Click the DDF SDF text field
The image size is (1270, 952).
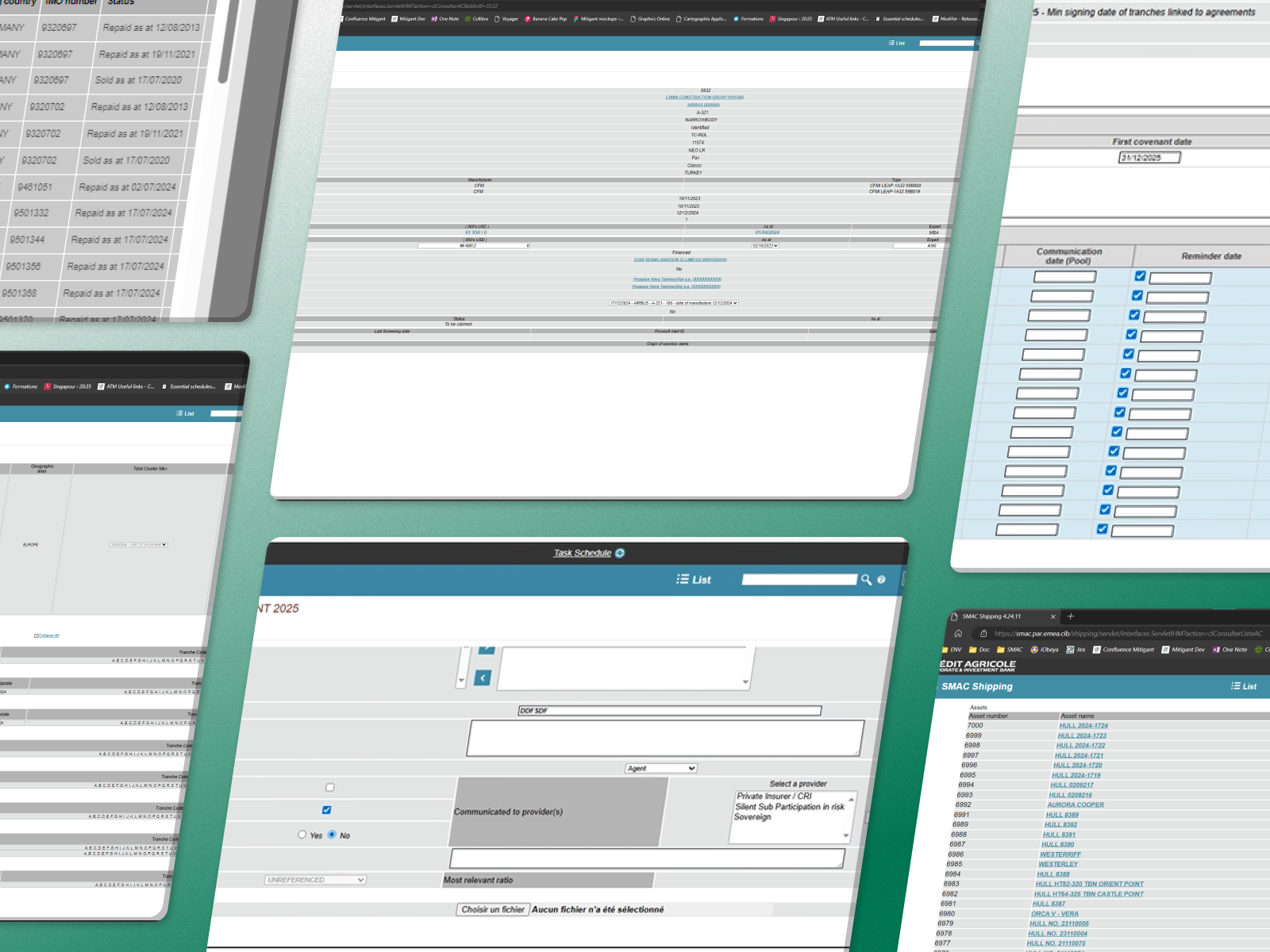point(669,711)
